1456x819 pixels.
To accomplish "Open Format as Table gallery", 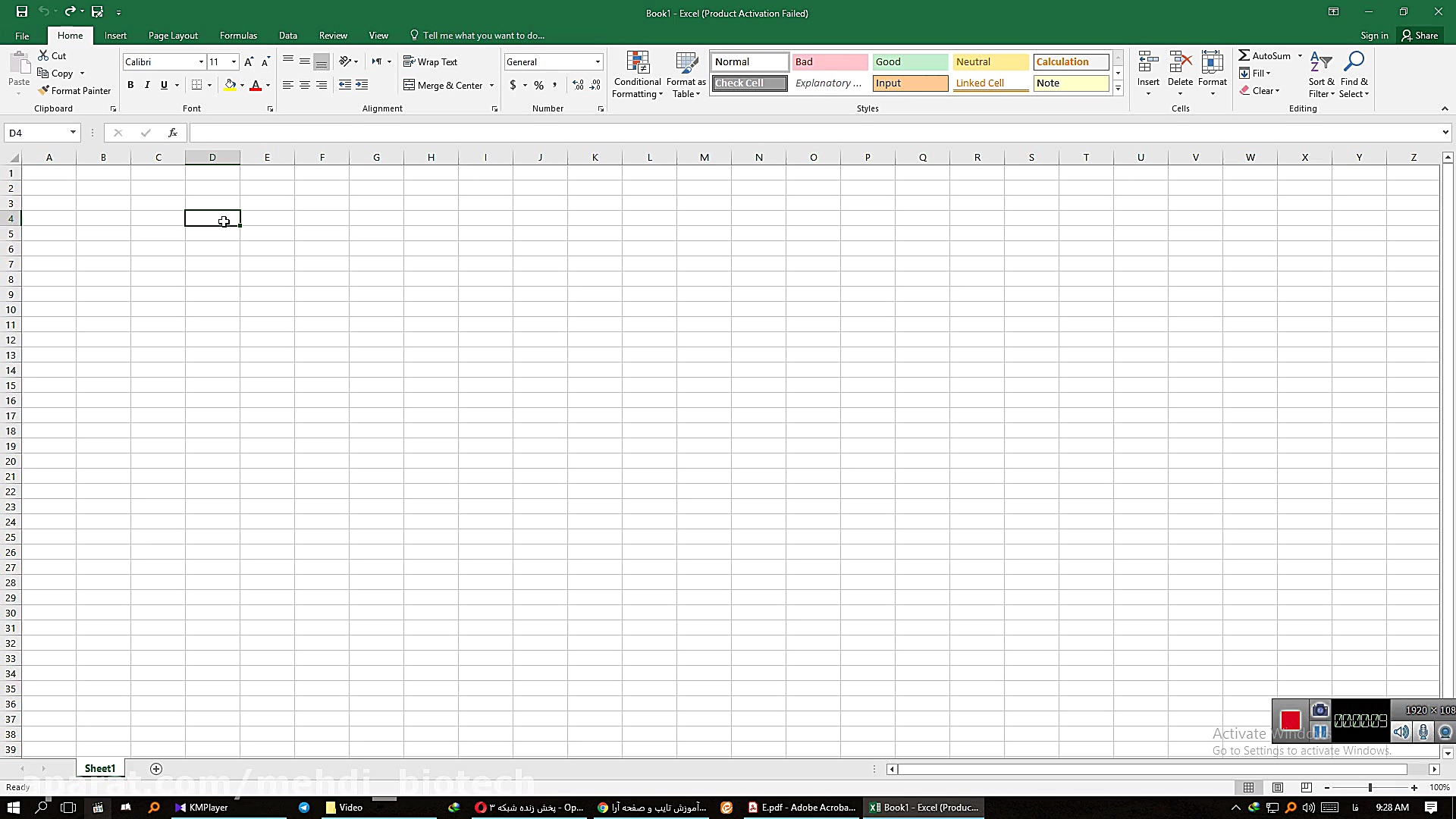I will click(686, 74).
